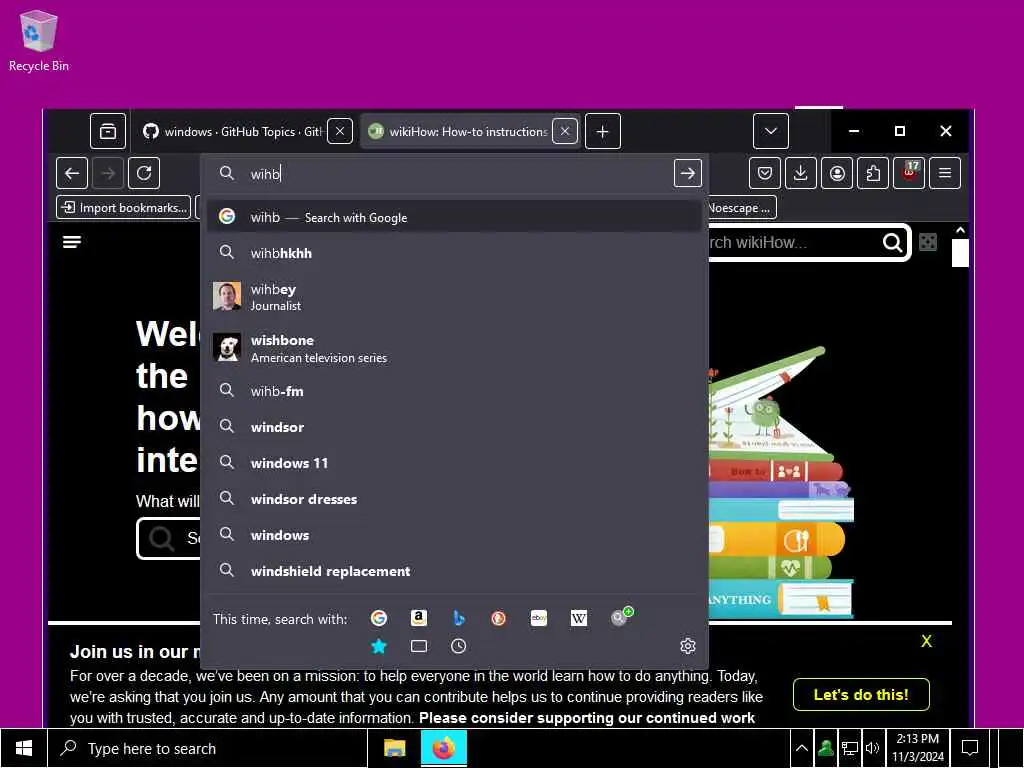
Task: Show hidden system tray icons
Action: click(802, 748)
